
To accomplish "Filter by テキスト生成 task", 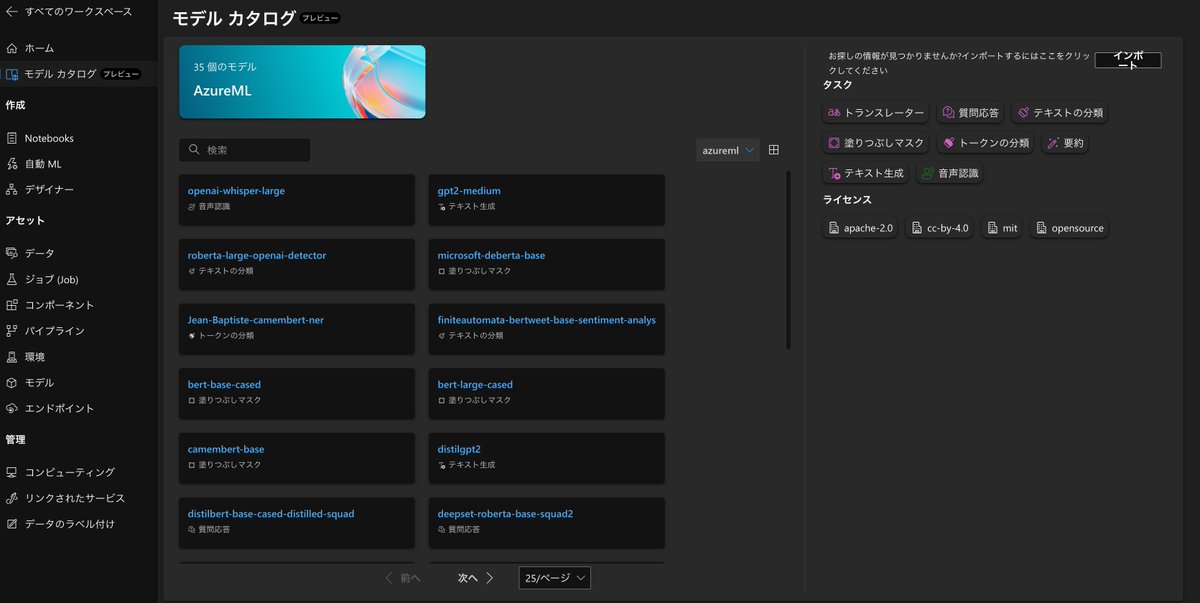I will [x=866, y=173].
